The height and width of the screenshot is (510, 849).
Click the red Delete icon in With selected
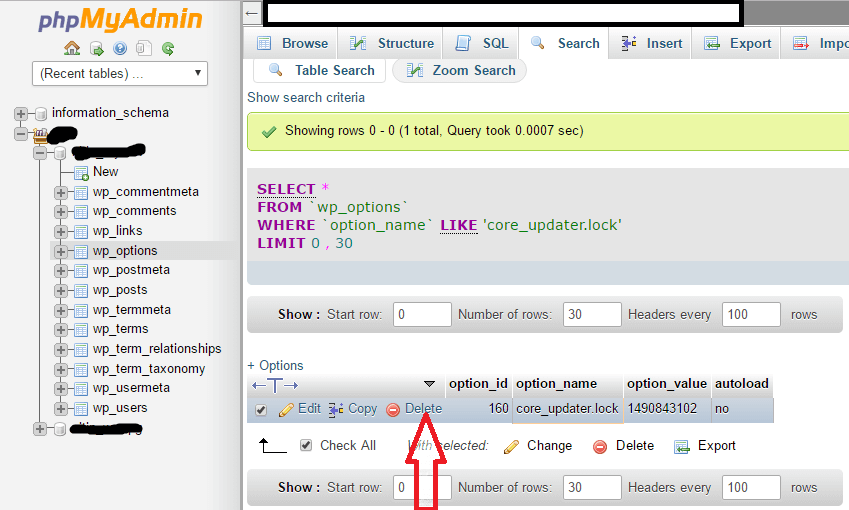[599, 446]
